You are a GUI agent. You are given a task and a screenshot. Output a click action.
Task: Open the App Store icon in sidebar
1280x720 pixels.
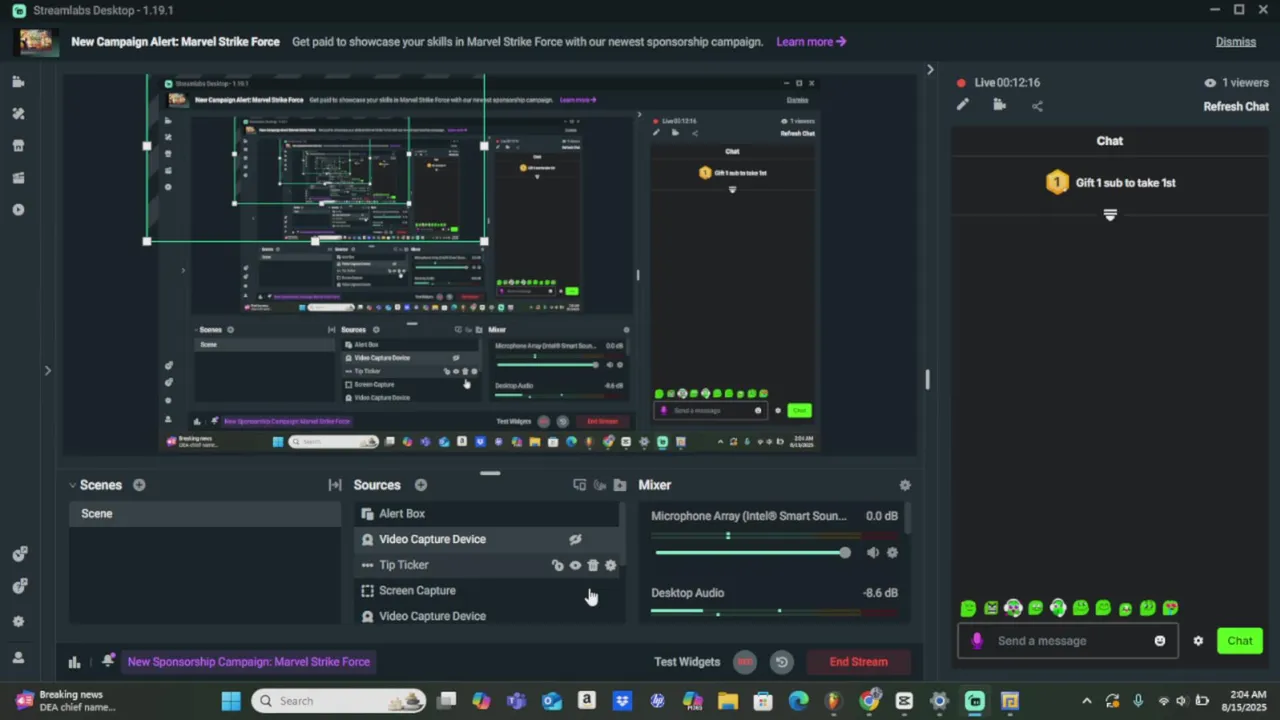pos(18,146)
